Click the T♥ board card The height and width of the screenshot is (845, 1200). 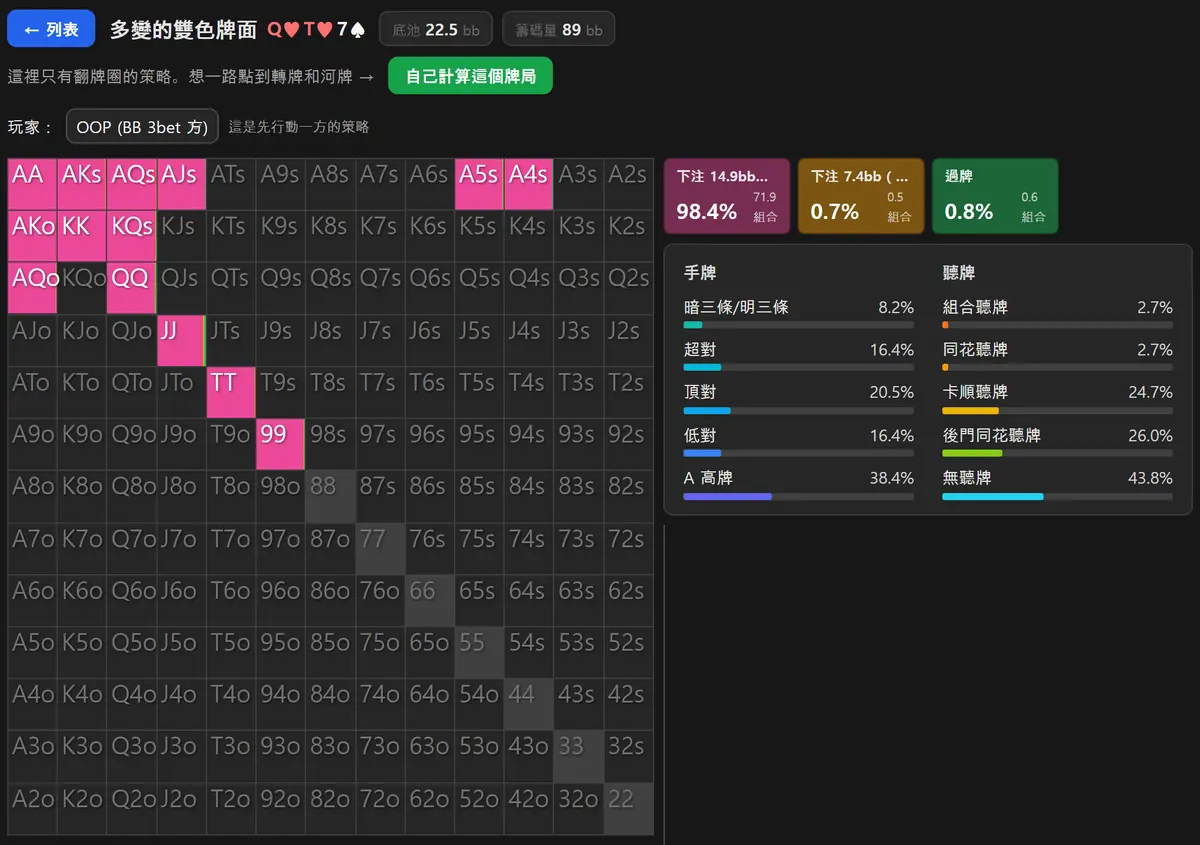[x=318, y=30]
